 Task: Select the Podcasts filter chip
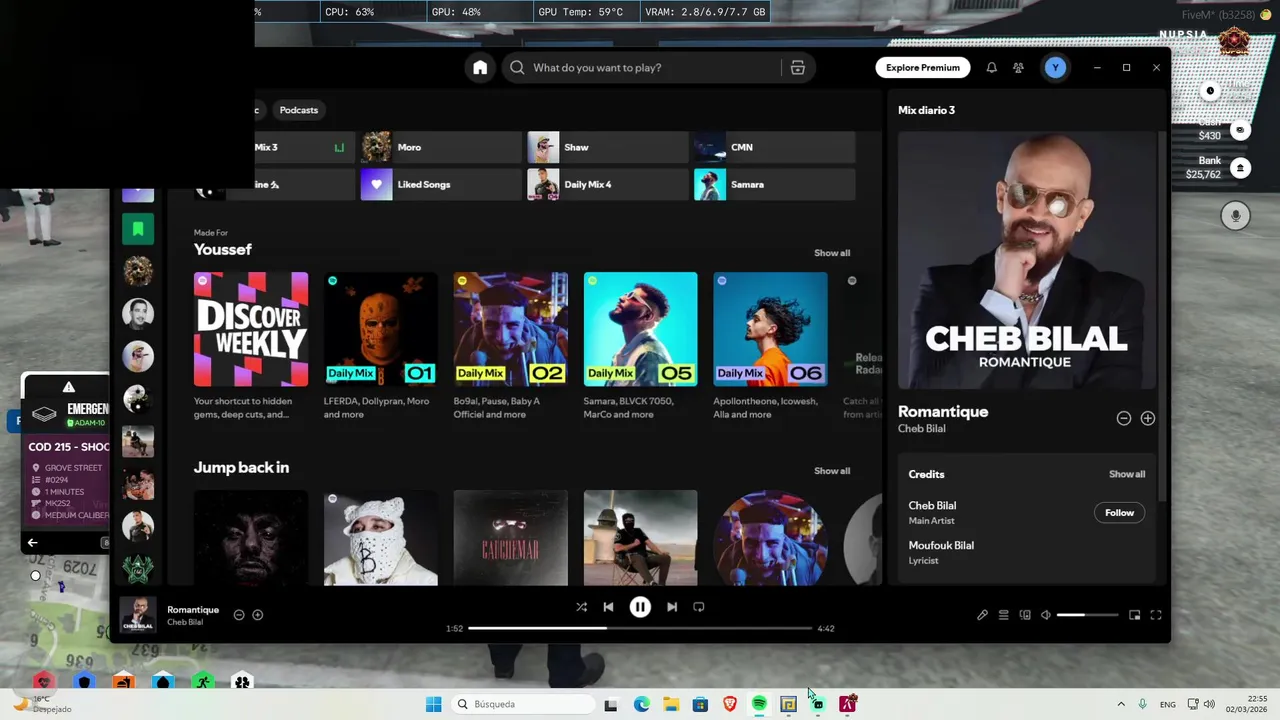[x=299, y=110]
